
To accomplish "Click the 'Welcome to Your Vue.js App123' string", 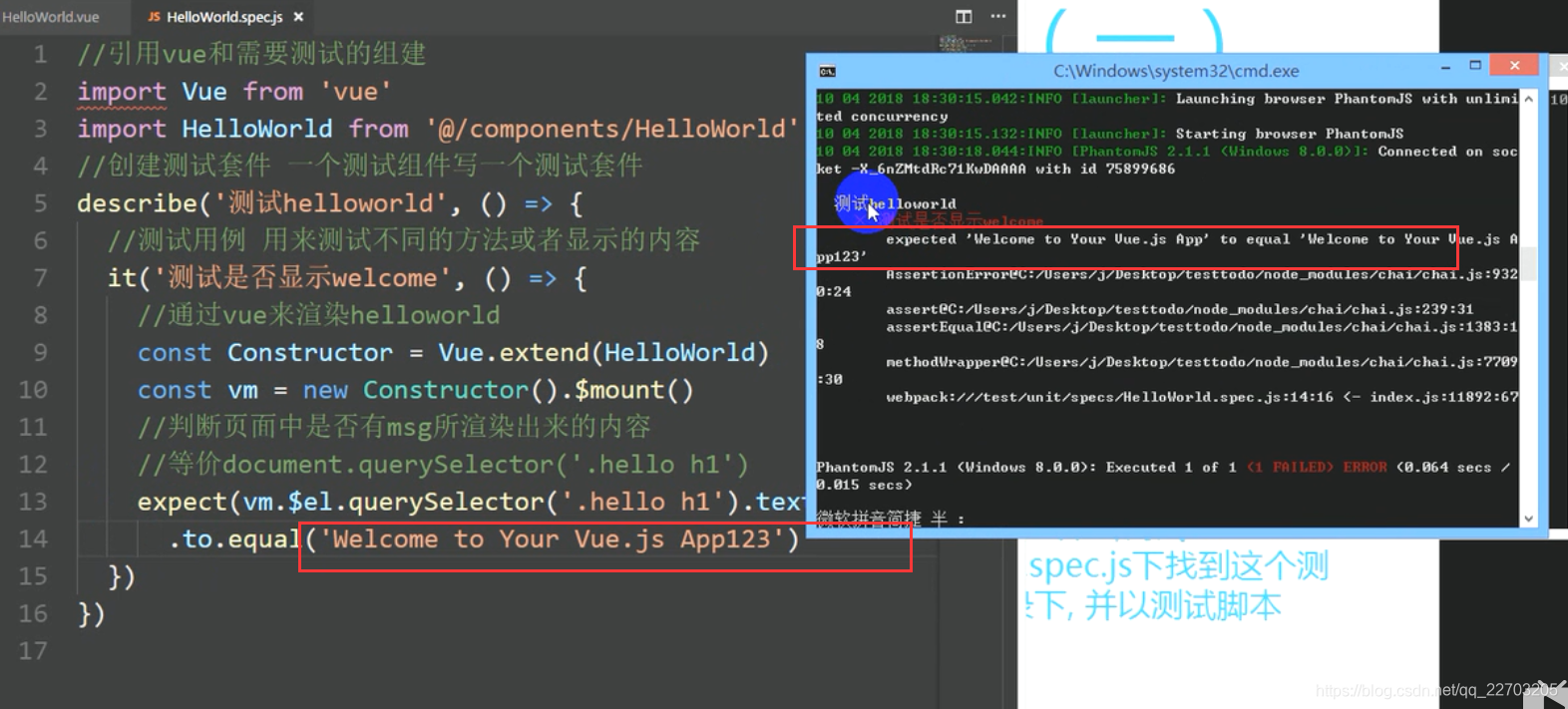I will point(551,539).
